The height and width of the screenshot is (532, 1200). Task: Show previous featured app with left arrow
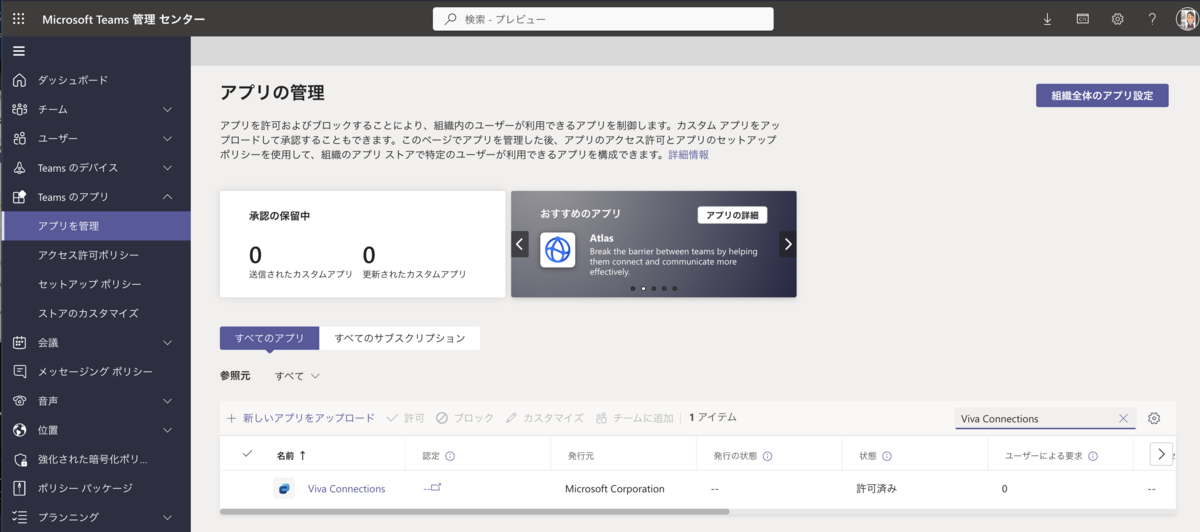pos(520,244)
